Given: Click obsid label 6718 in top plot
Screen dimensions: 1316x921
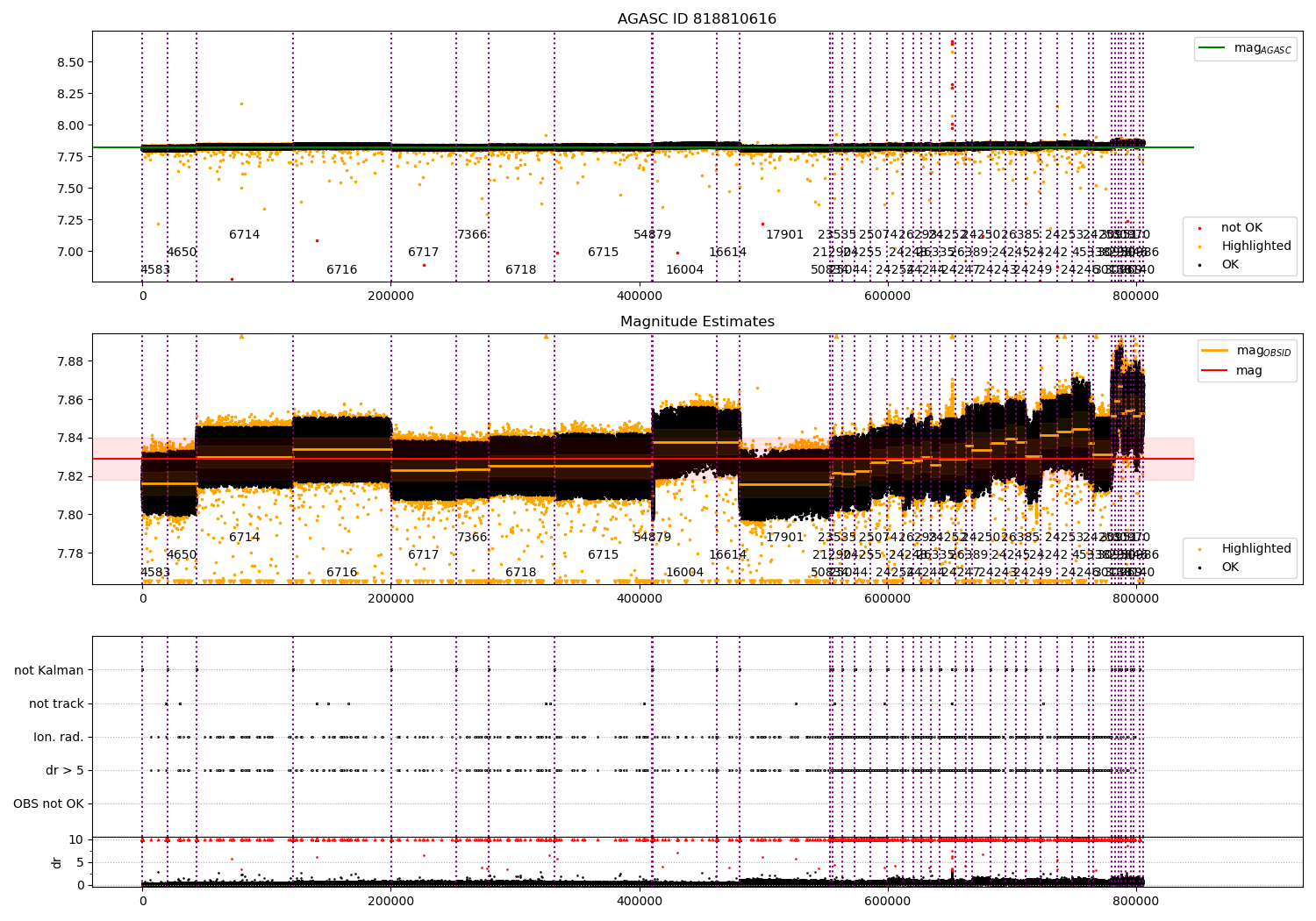Looking at the screenshot, I should click(521, 270).
